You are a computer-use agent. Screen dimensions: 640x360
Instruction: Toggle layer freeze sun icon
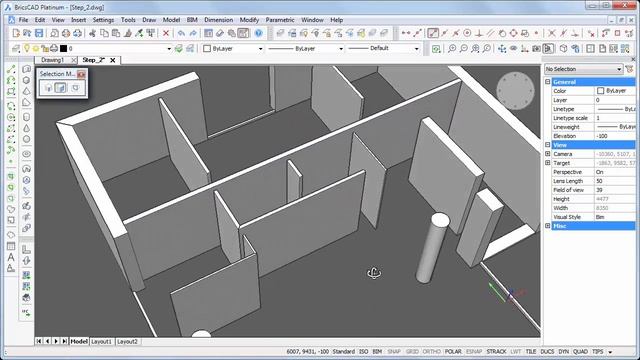tap(36, 49)
